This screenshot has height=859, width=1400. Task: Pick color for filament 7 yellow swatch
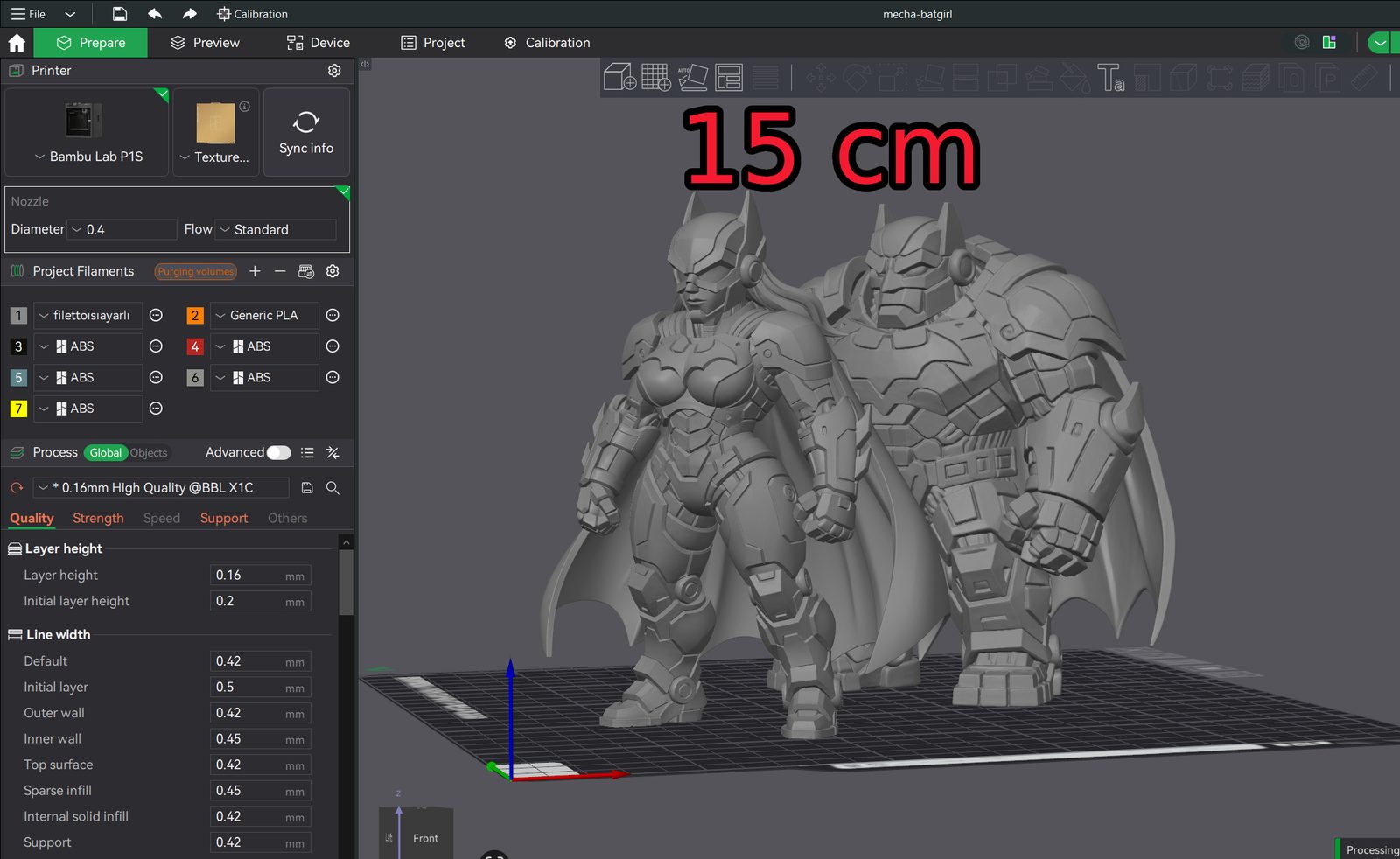18,409
